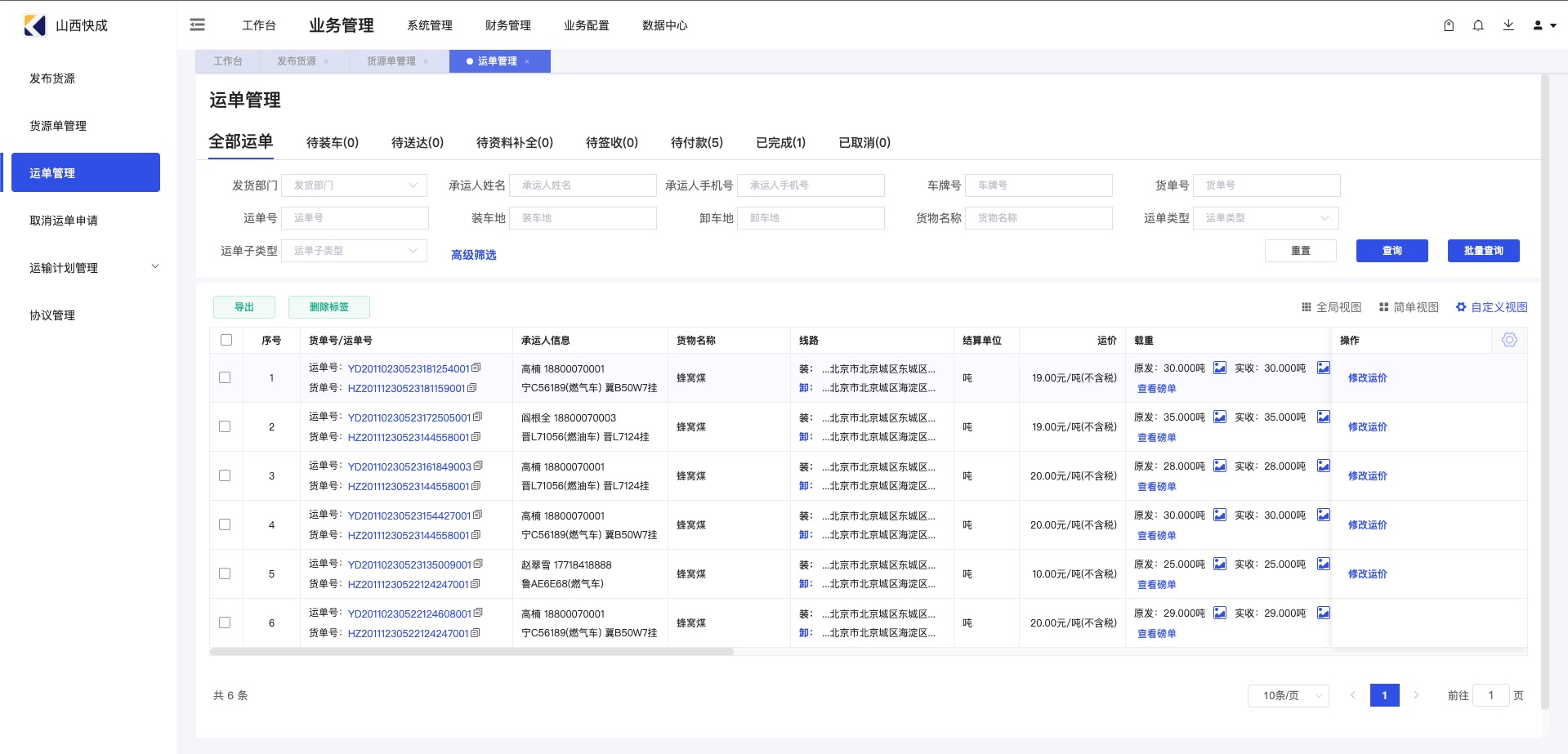This screenshot has height=754, width=1568.
Task: Focus the 前往 page number input
Action: point(1491,695)
